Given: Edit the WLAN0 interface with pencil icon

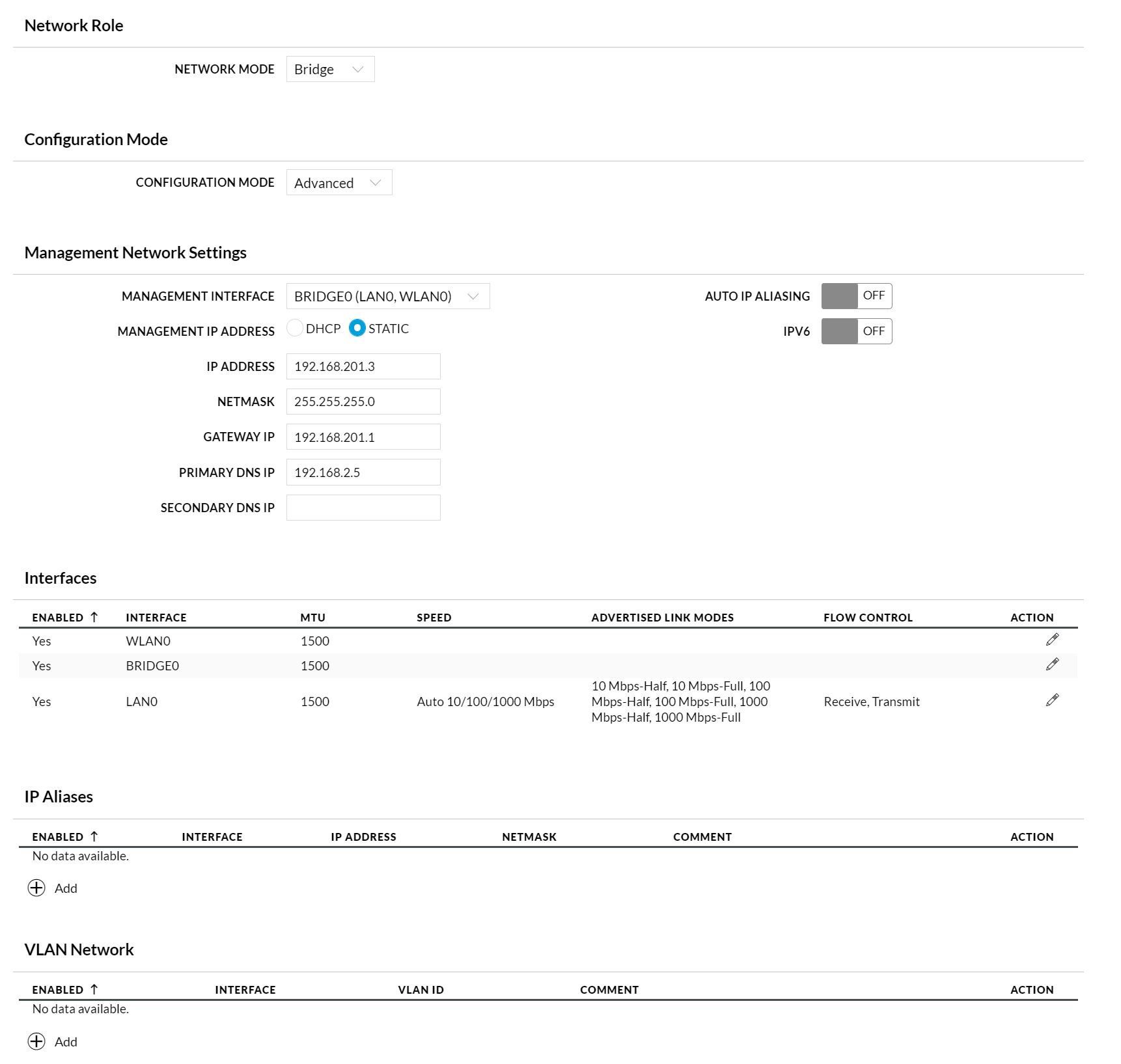Looking at the screenshot, I should [x=1052, y=640].
